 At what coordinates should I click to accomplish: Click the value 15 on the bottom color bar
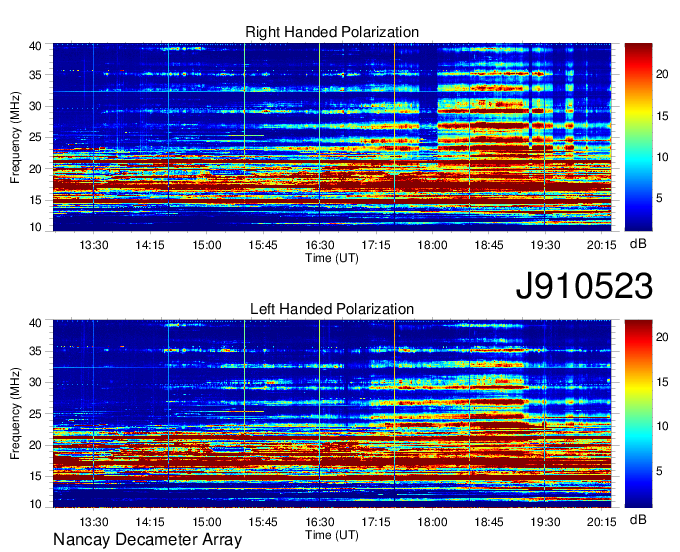coord(662,382)
